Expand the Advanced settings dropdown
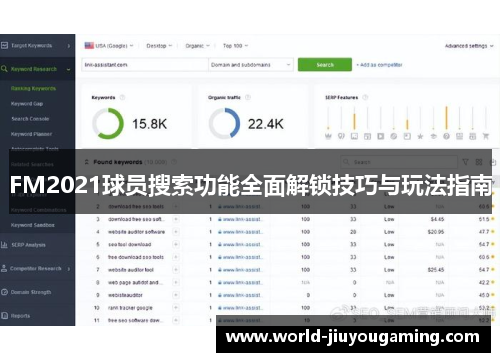Image resolution: width=500 pixels, height=362 pixels. click(x=469, y=46)
